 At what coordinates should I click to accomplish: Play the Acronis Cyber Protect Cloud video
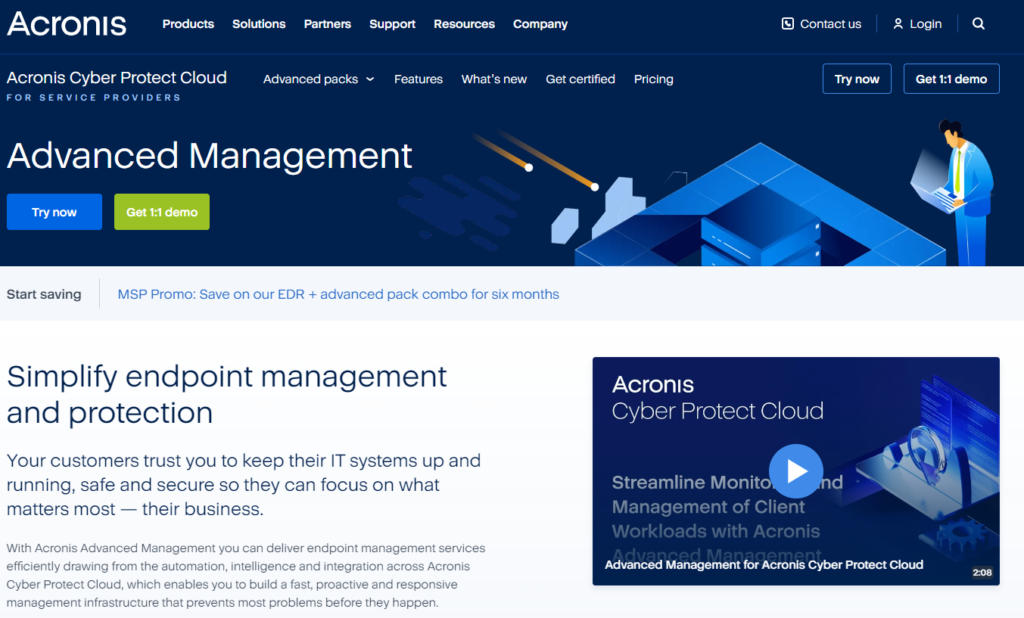click(795, 471)
